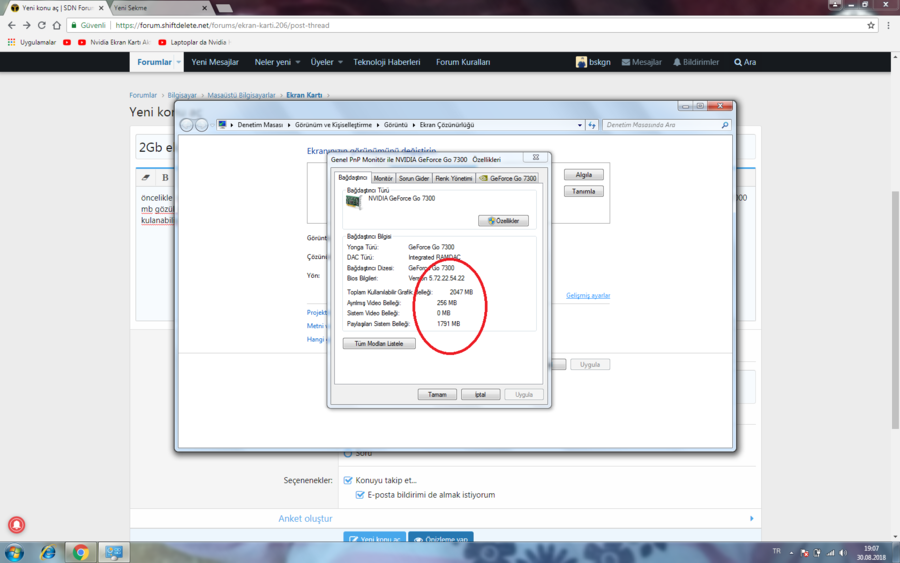This screenshot has width=900, height=563.
Task: Open the bskgn user profile menu
Action: click(x=593, y=62)
